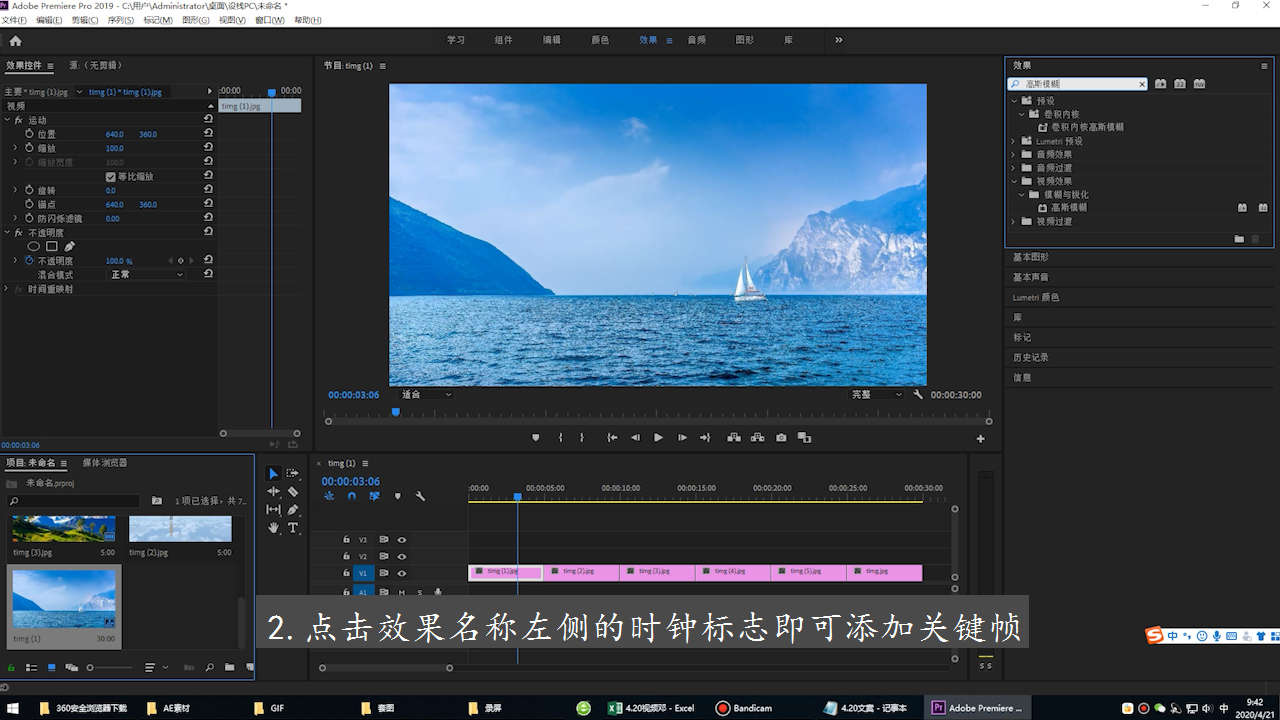Create ellipse mask under Opacity
The height and width of the screenshot is (720, 1280).
pyautogui.click(x=33, y=246)
